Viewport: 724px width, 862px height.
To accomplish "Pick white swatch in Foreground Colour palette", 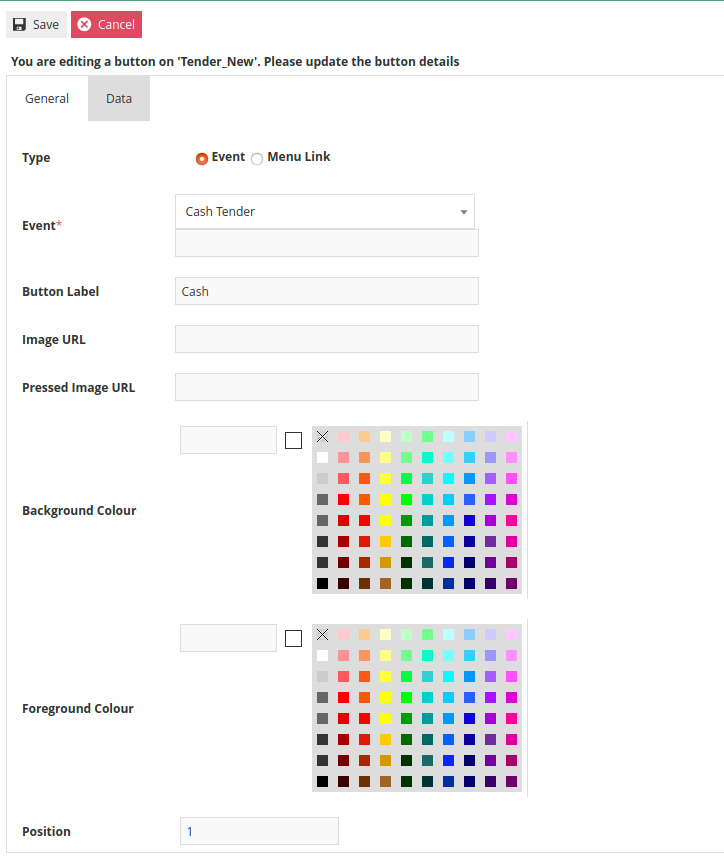I will [322, 655].
